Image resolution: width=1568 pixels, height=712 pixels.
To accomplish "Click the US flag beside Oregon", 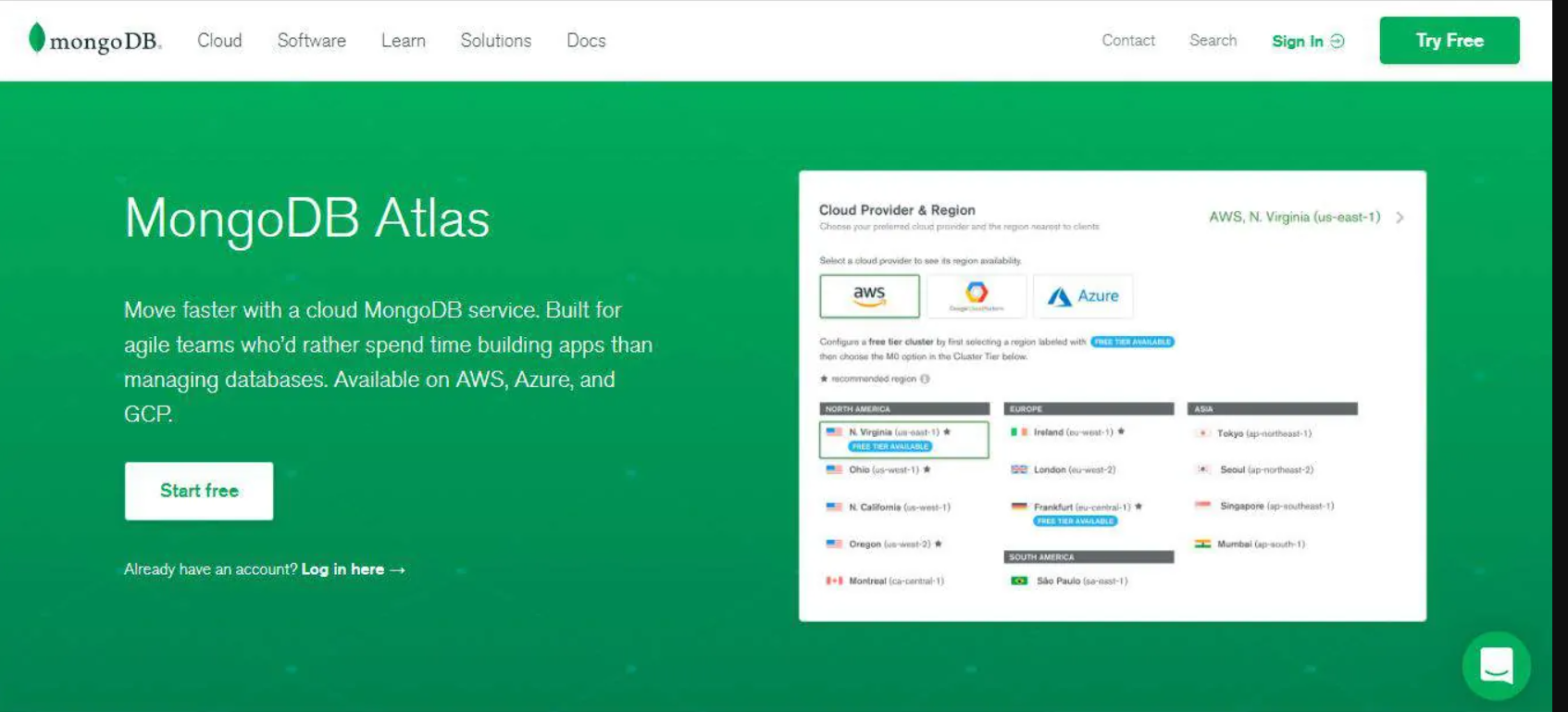I will (x=834, y=544).
